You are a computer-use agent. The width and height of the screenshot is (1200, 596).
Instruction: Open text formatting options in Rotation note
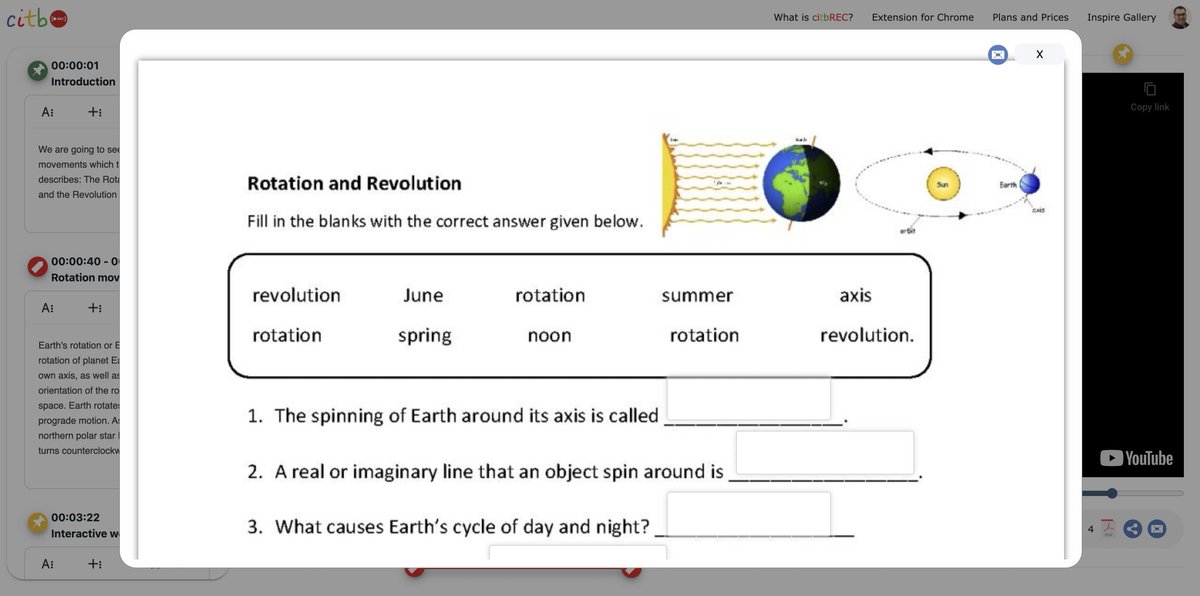click(47, 308)
